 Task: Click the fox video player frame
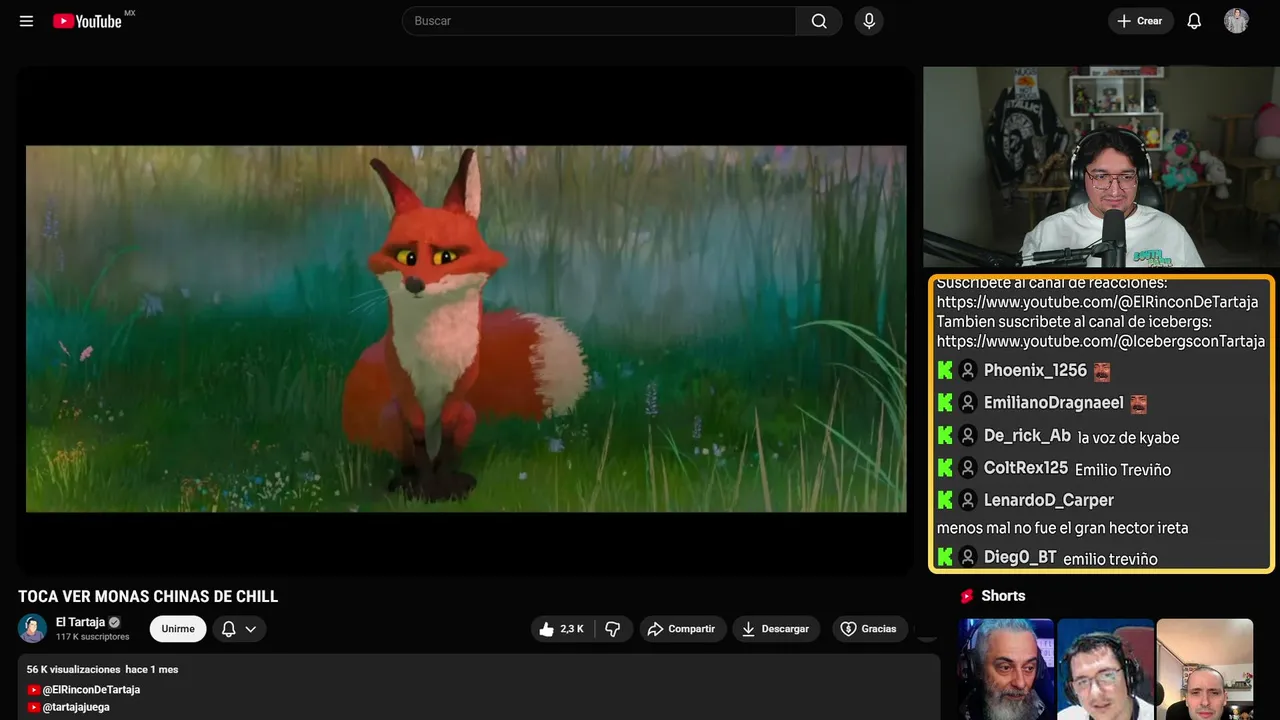coord(466,329)
